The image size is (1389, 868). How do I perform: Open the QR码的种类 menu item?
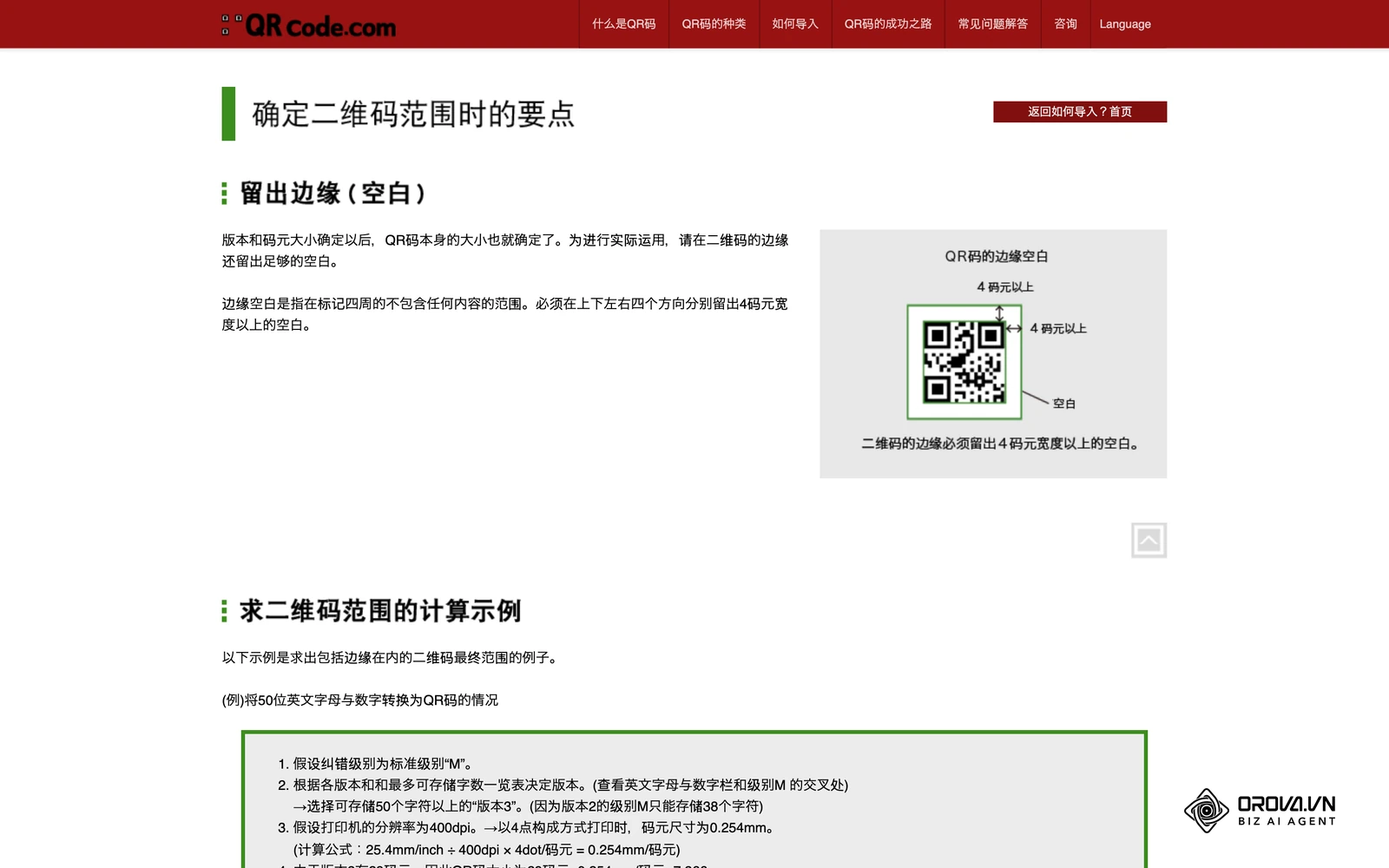pyautogui.click(x=714, y=24)
